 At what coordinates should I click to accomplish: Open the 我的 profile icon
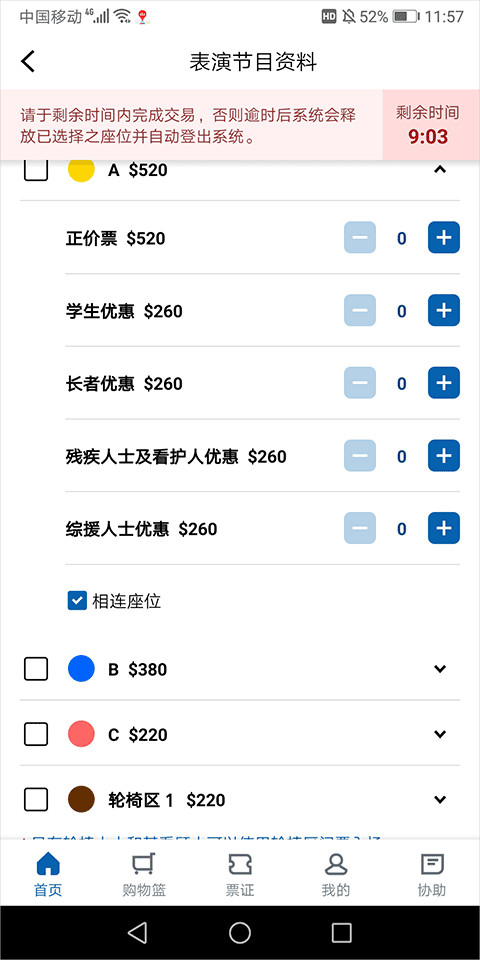pyautogui.click(x=336, y=864)
